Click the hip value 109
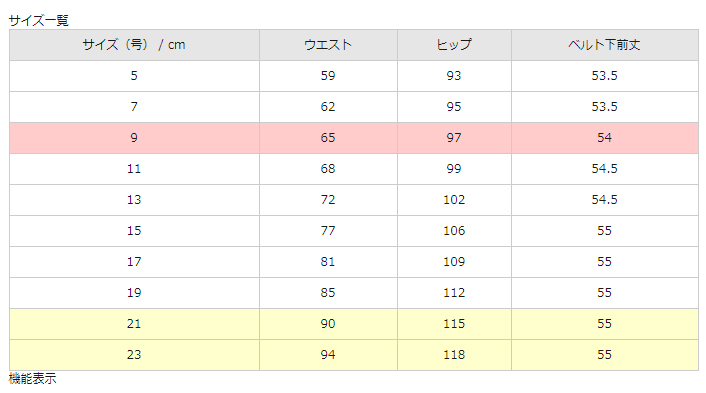This screenshot has height=393, width=706. click(x=454, y=262)
